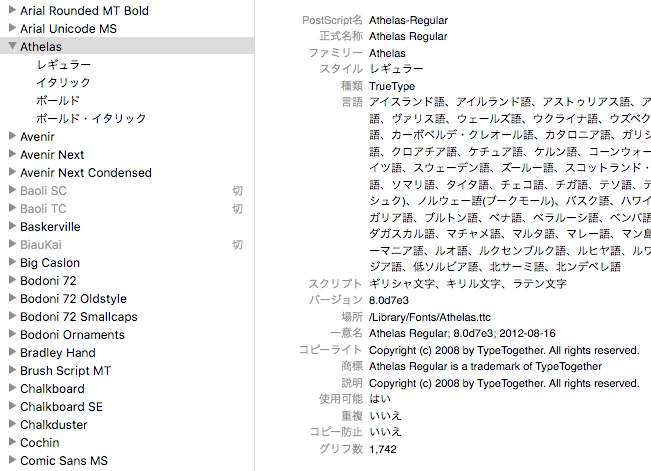Screen dimensions: 651x471
Task: Select Bodoni 72 Oldstyle font name
Action: click(73, 299)
